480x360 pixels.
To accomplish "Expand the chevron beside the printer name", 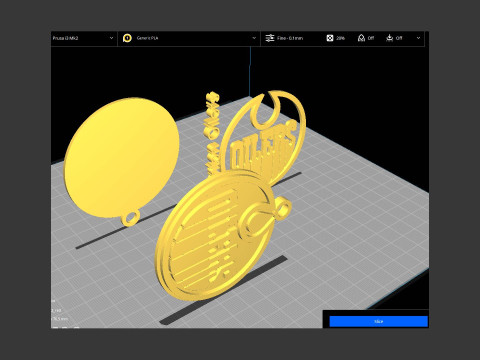I will (x=111, y=38).
